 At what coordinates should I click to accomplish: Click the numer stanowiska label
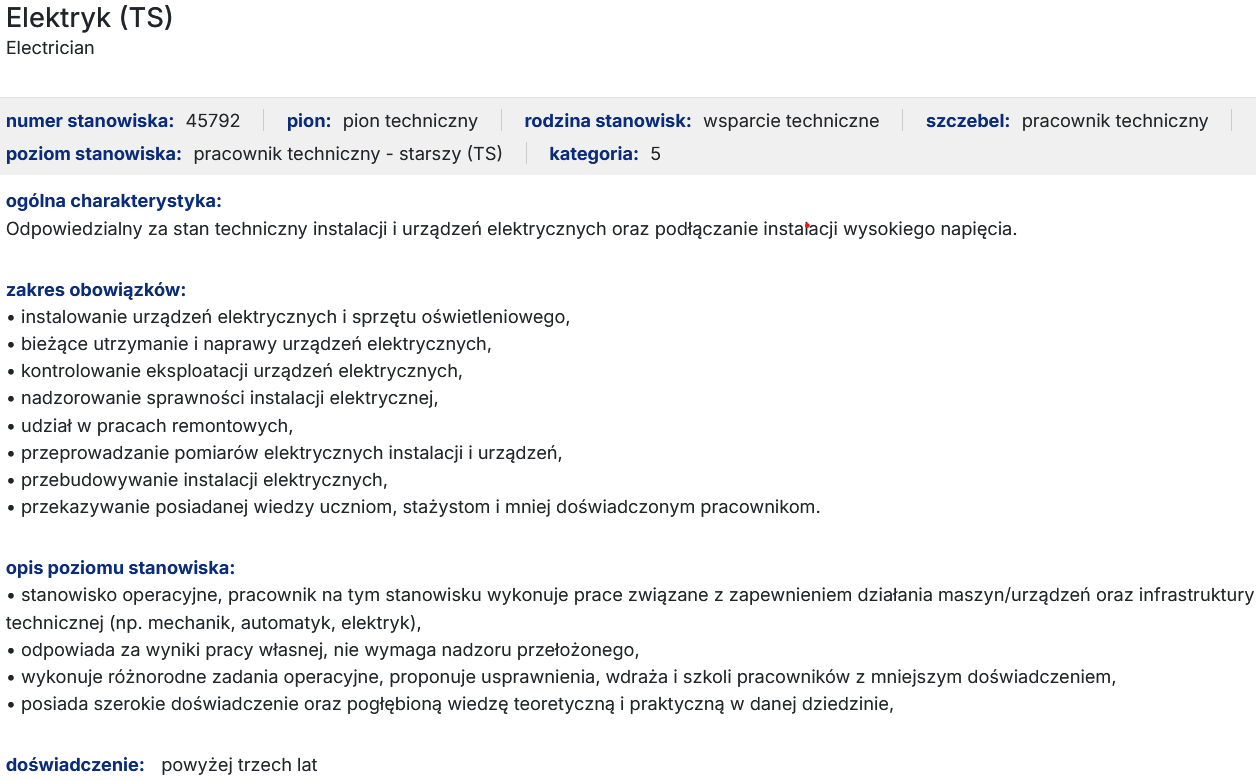[90, 121]
